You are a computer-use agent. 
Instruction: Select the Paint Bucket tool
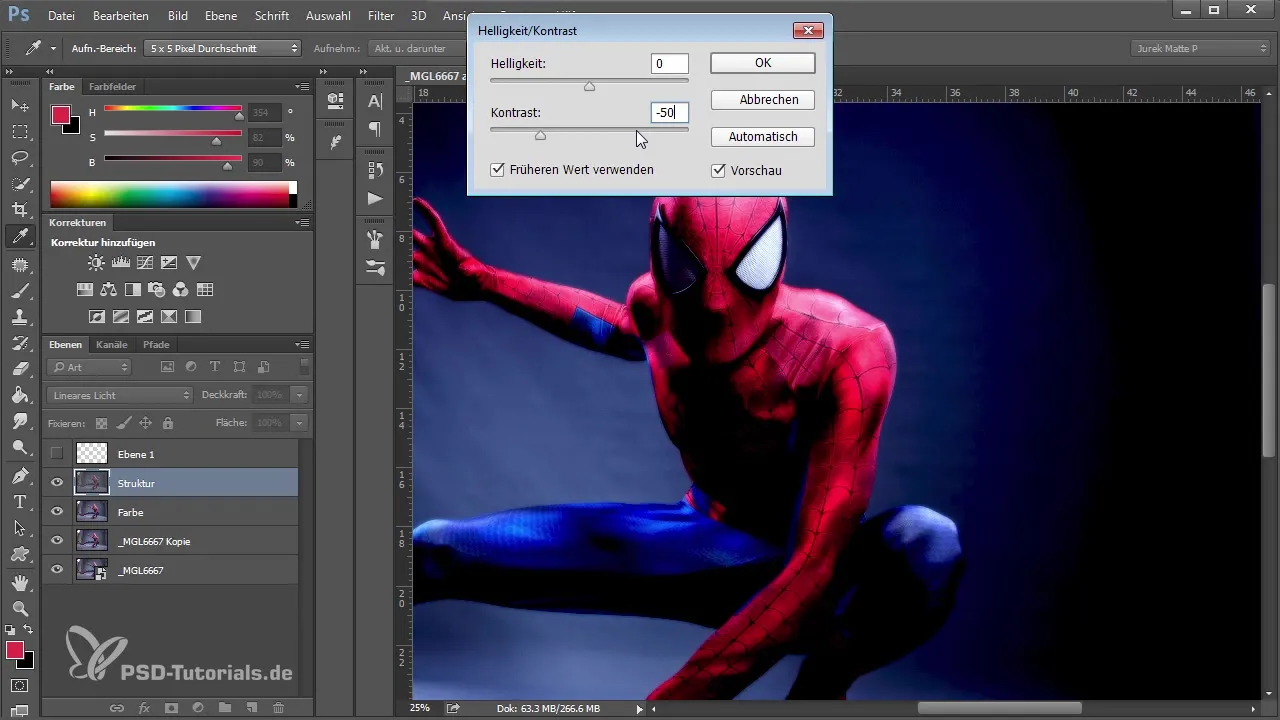(x=20, y=395)
